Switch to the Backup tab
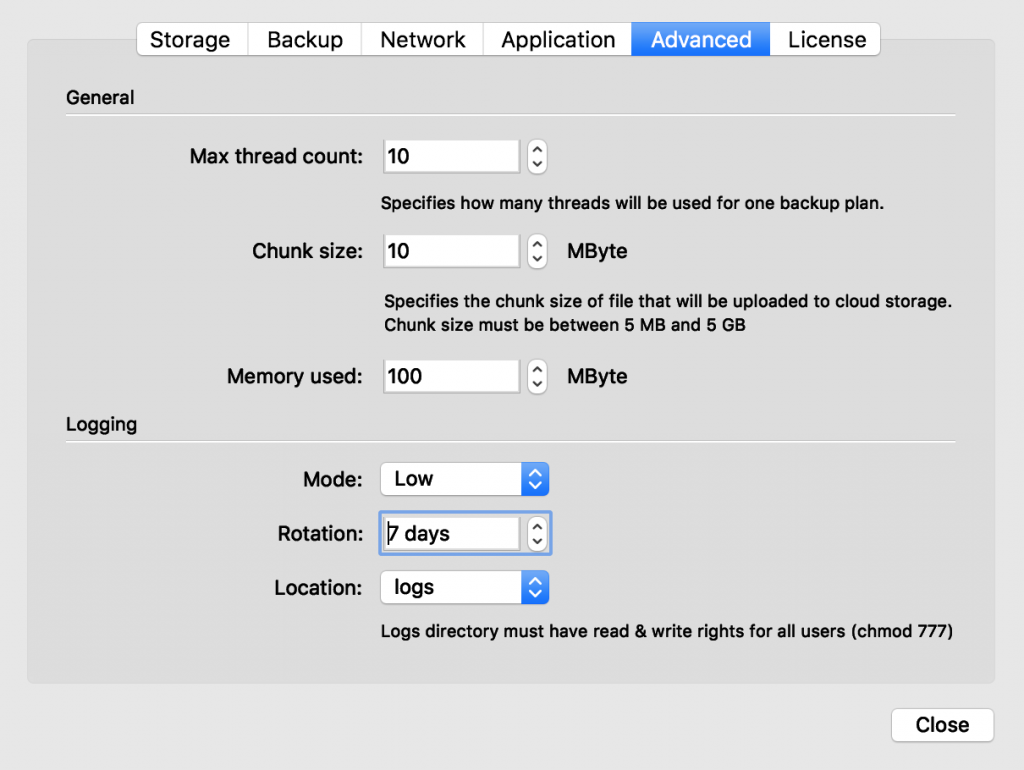 (x=304, y=39)
